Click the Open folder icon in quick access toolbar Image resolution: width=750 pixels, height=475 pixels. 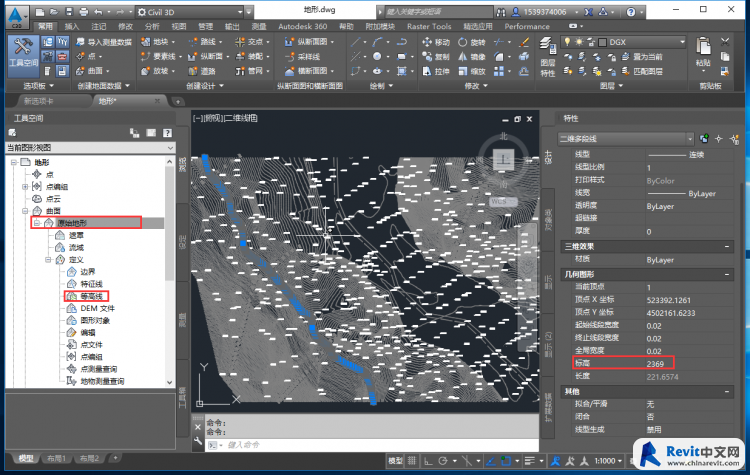pyautogui.click(x=54, y=12)
